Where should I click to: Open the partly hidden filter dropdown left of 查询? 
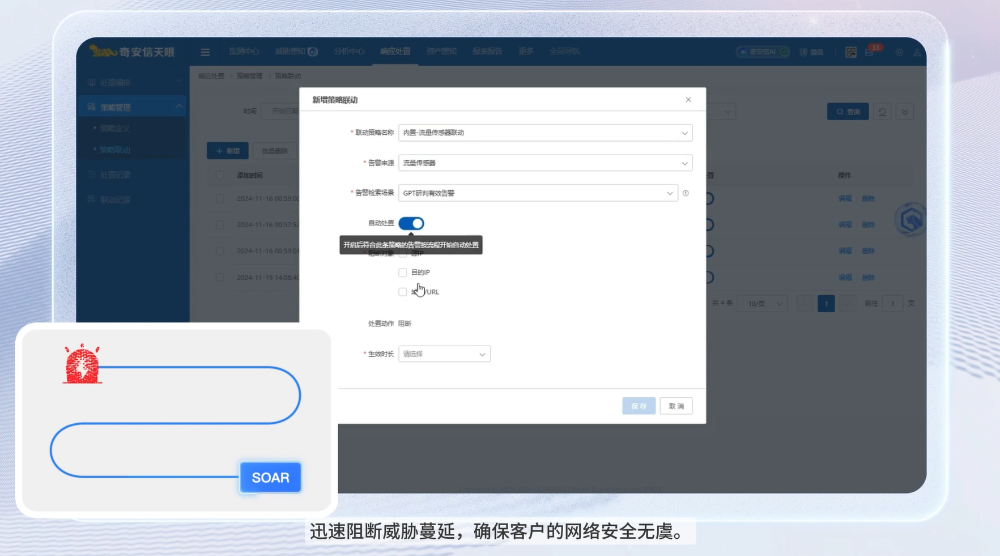(721, 112)
